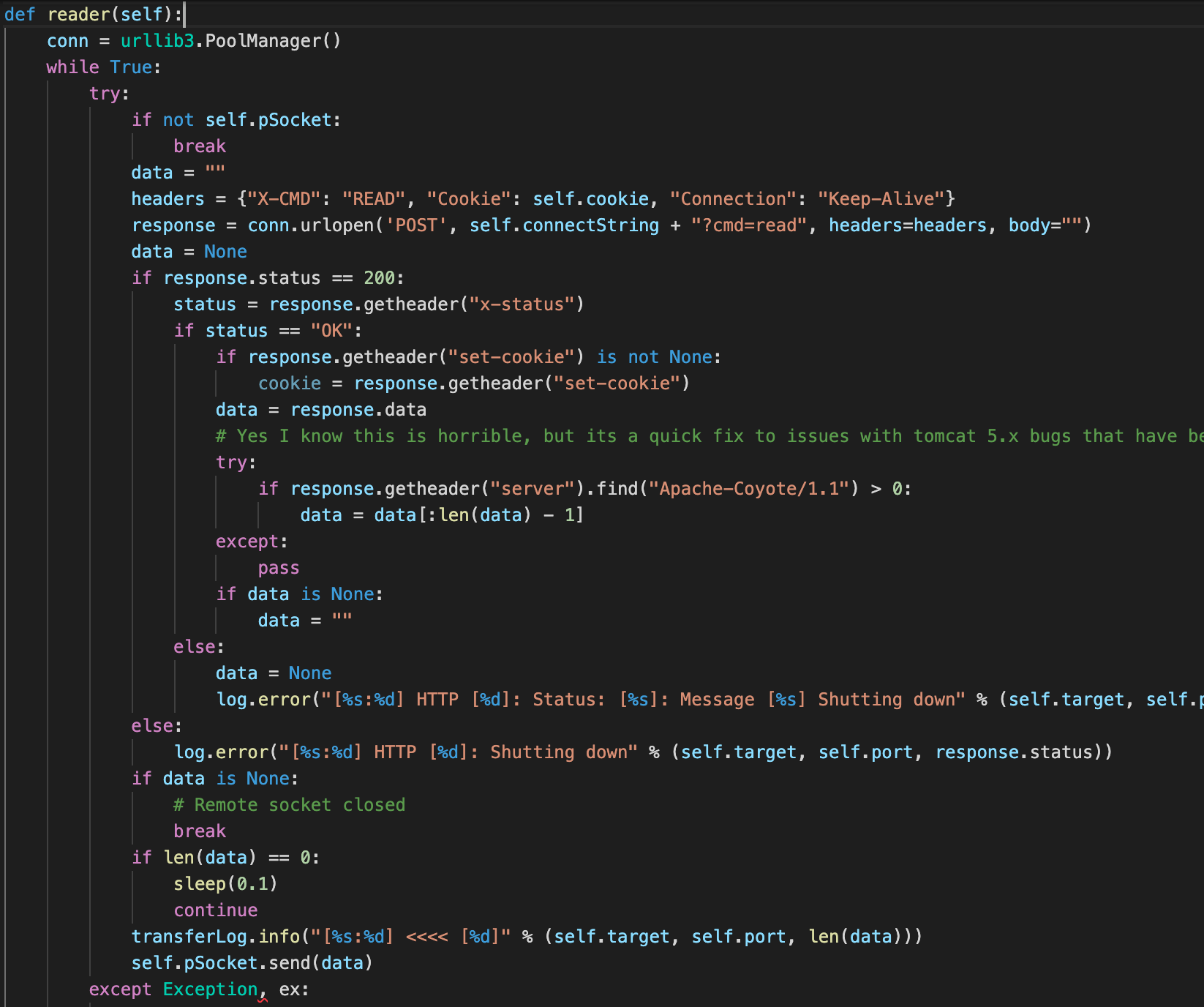Click urllib3 in the conn assignment
Screen dimensions: 1204x1007
point(157,41)
